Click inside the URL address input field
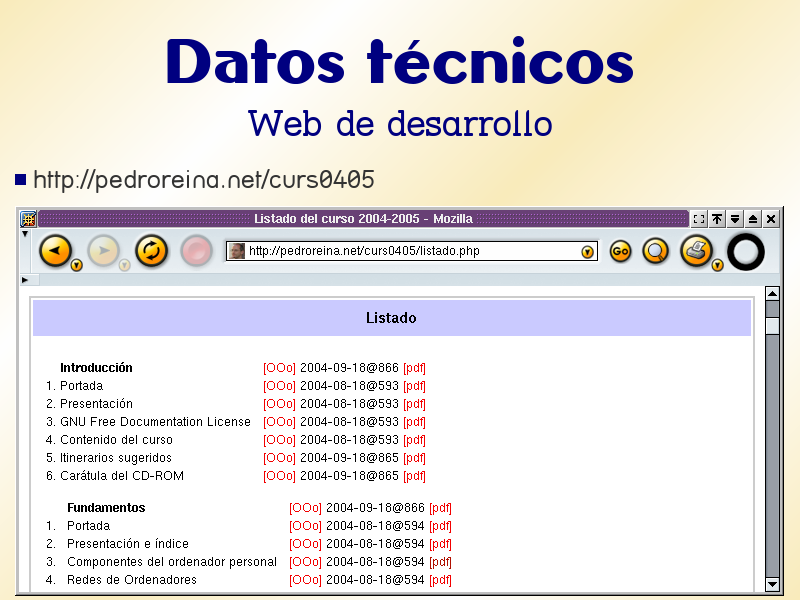Image resolution: width=800 pixels, height=600 pixels. [x=400, y=251]
